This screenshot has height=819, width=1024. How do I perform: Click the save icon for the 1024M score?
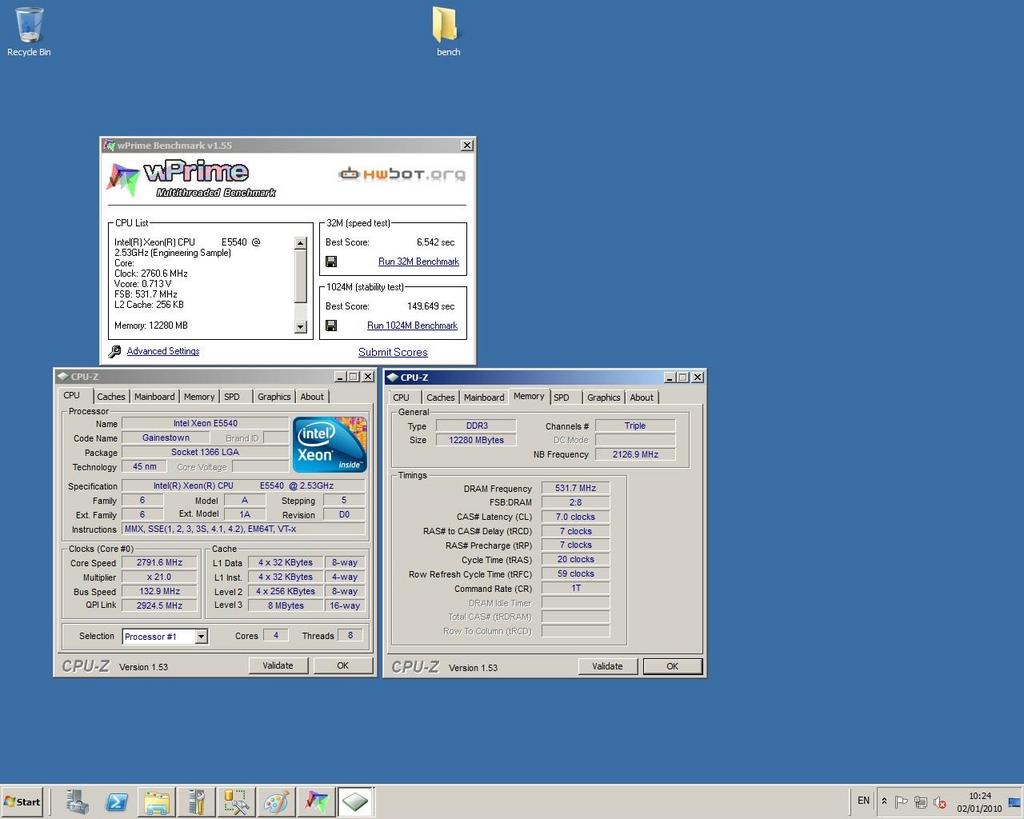click(331, 325)
